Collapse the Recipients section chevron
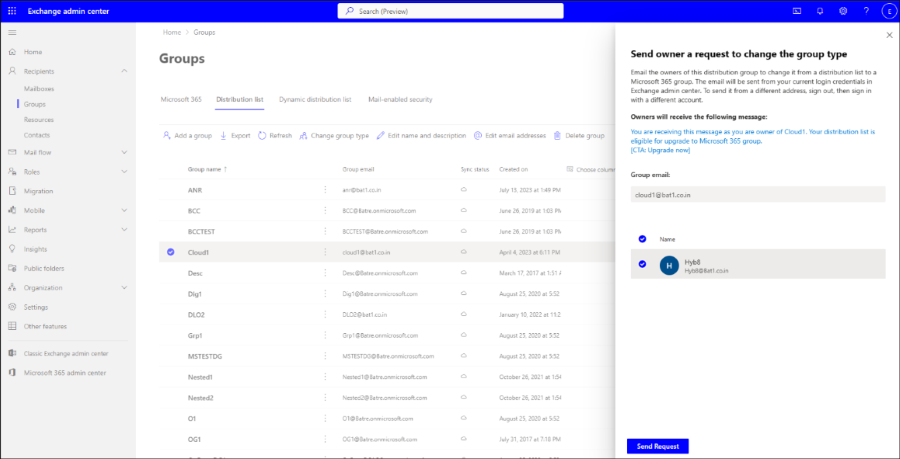 (125, 71)
